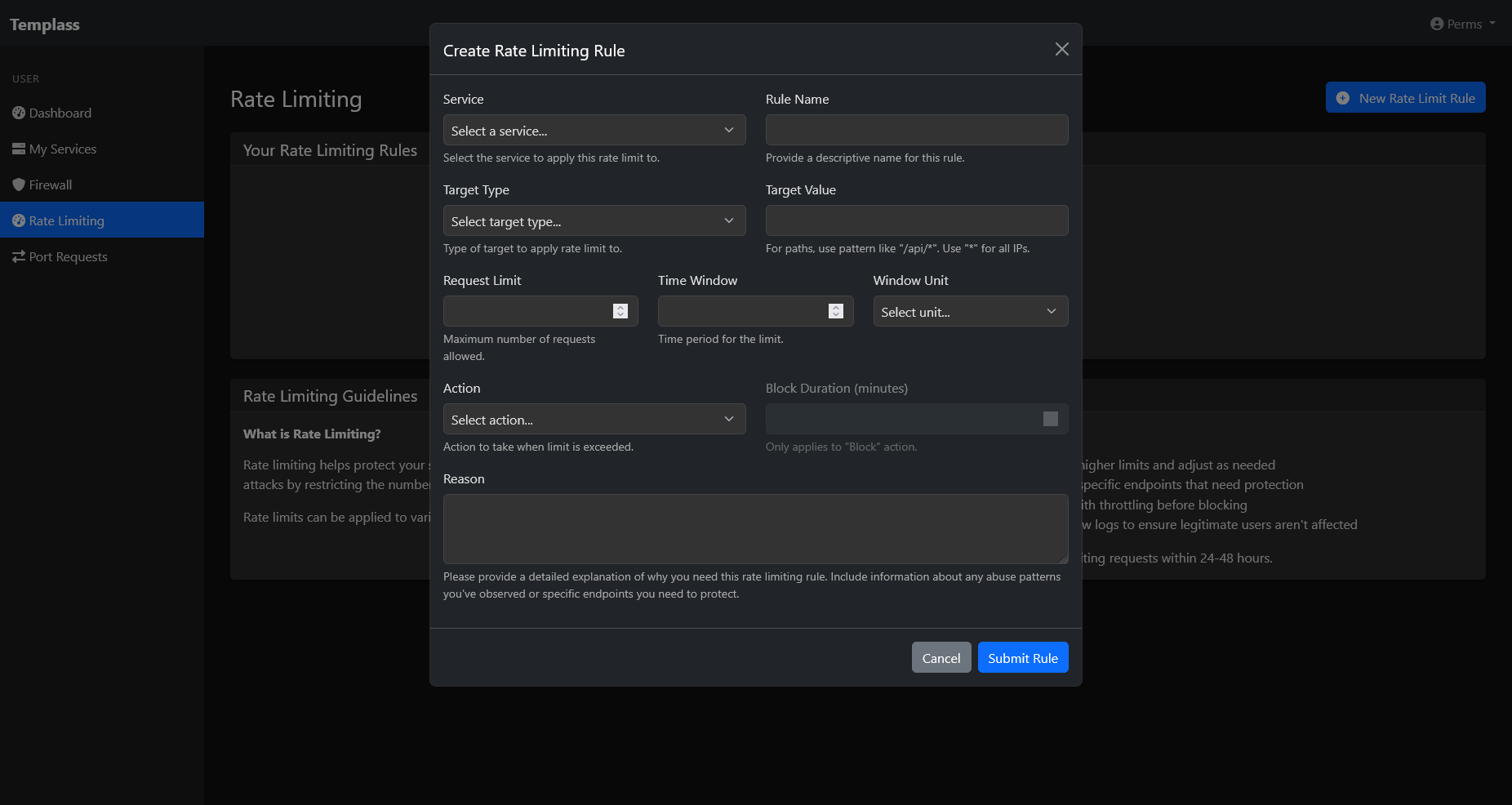Click the Port Requests arrows icon
Image resolution: width=1512 pixels, height=805 pixels.
(x=19, y=256)
